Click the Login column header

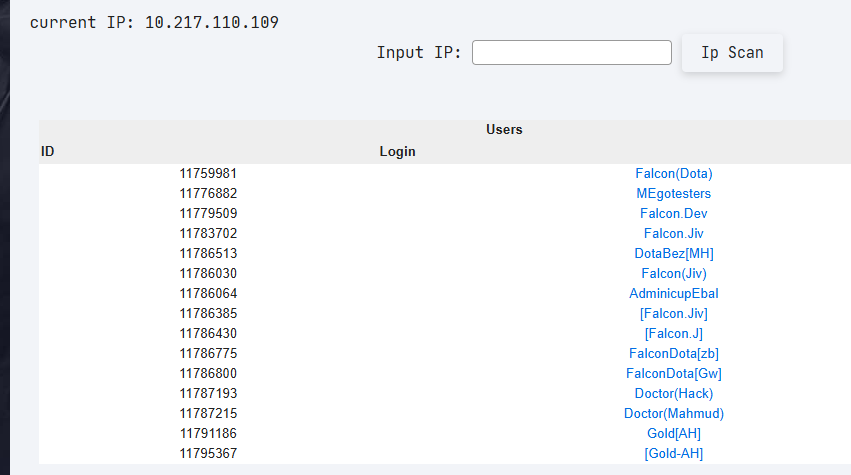[x=397, y=152]
